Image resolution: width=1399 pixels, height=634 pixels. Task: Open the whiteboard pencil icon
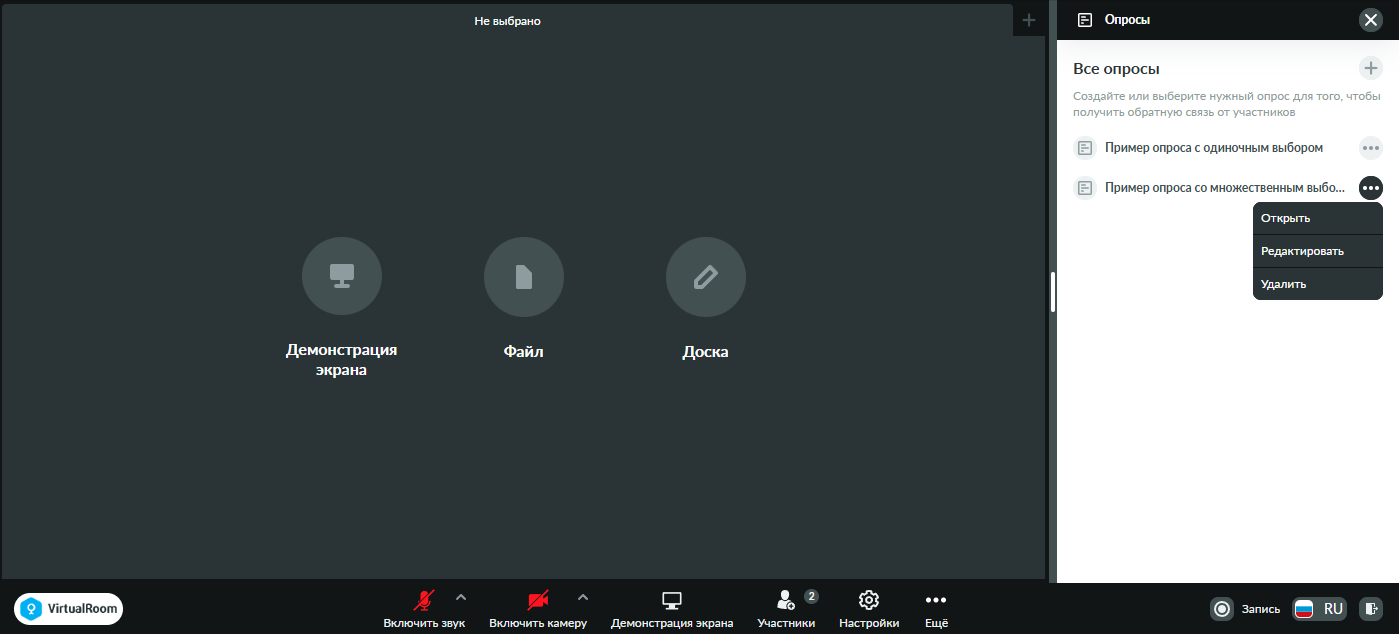click(x=706, y=277)
